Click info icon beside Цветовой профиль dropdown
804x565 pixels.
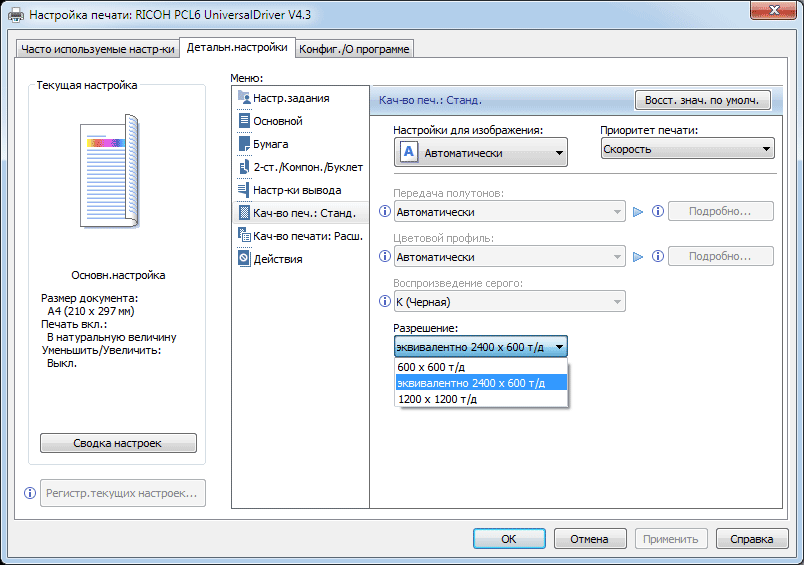[x=385, y=256]
